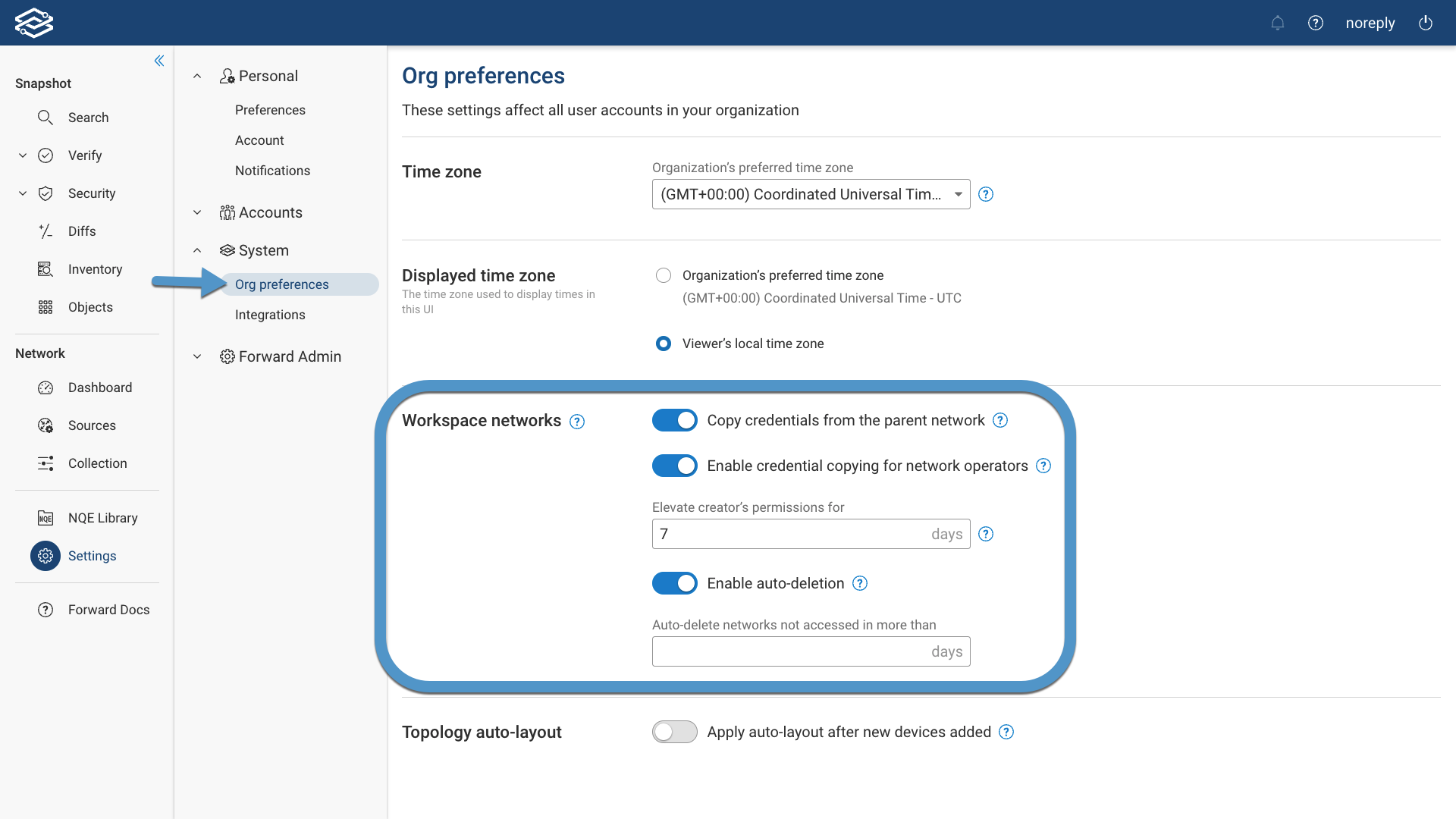
Task: Click the Settings gear icon in sidebar
Action: coord(45,556)
